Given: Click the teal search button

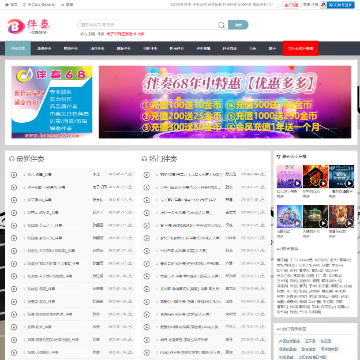Looking at the screenshot, I should (x=238, y=25).
